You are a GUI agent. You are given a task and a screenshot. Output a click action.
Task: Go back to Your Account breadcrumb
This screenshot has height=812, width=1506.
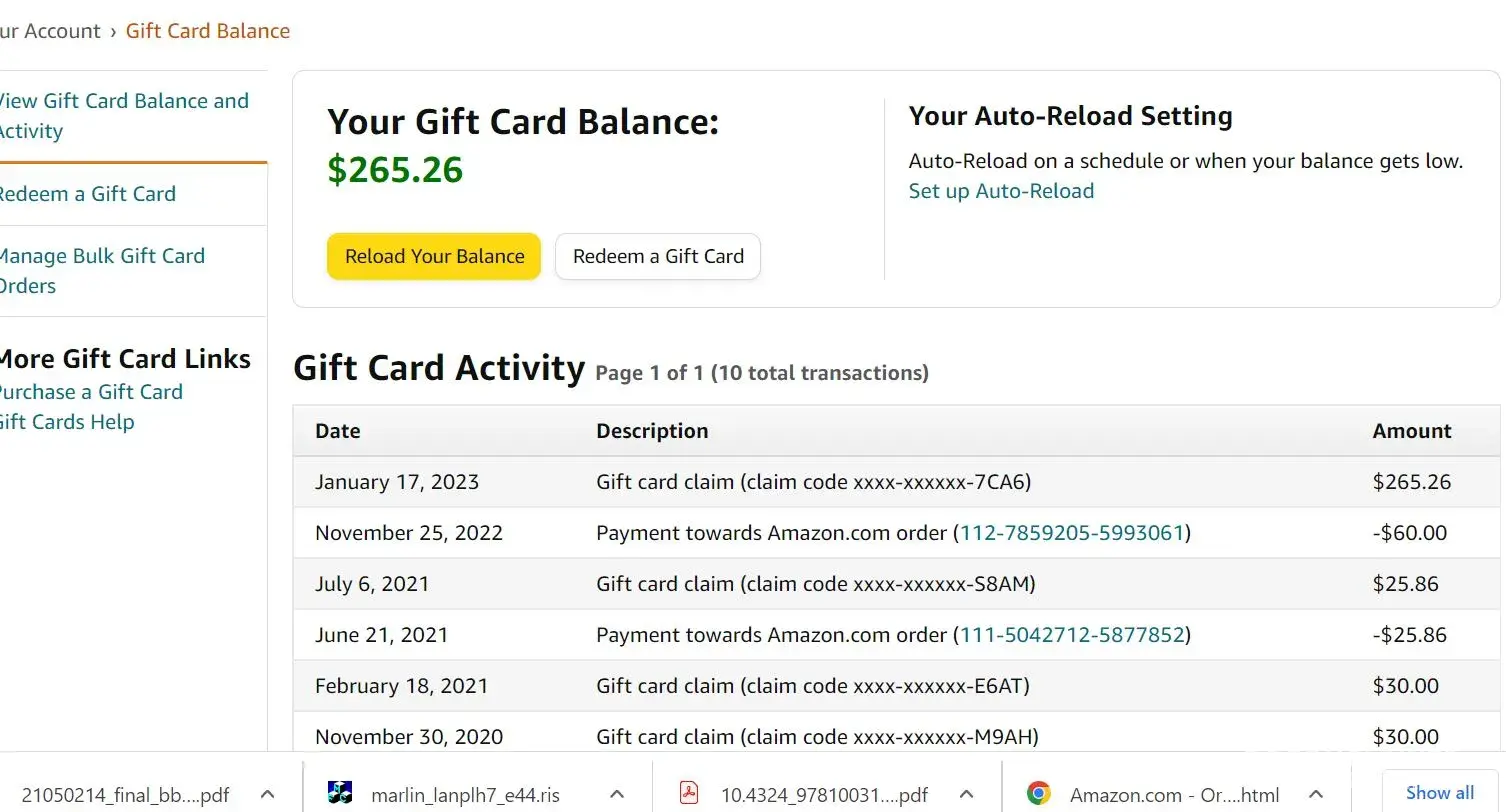pos(51,31)
